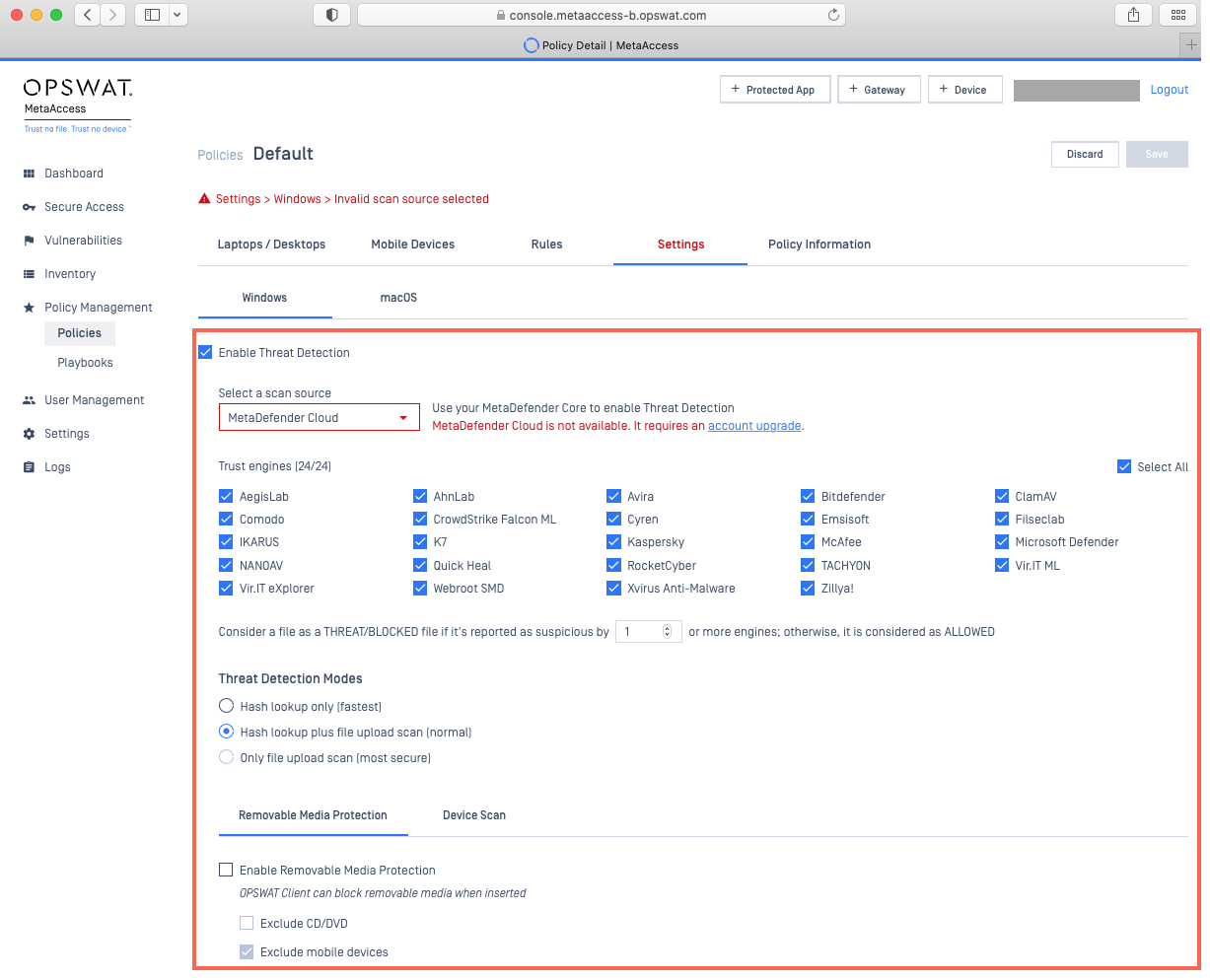Select Hash lookup only (fastest) mode
The image size is (1210, 980).
click(x=226, y=707)
